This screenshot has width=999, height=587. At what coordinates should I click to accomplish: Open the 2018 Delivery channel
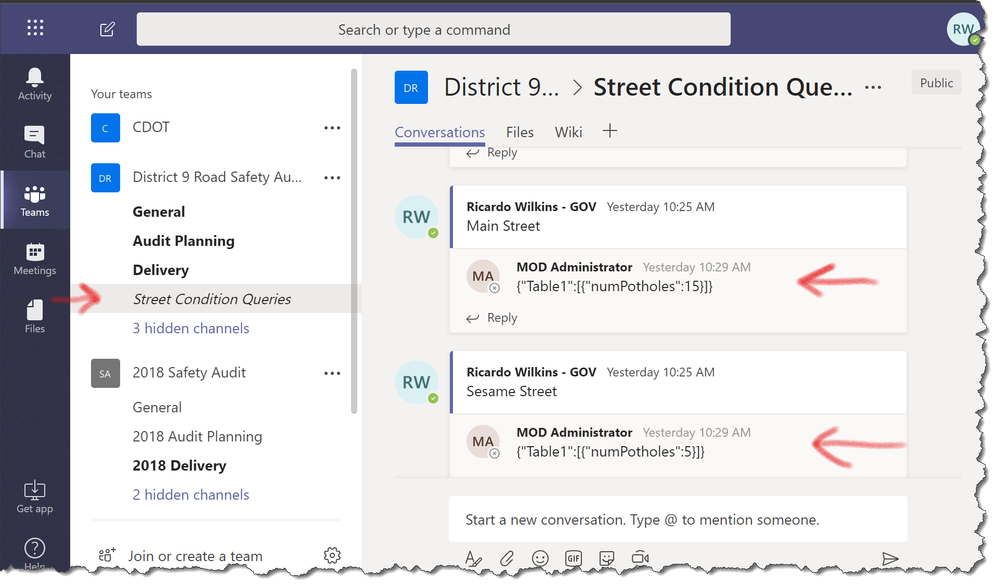click(x=179, y=466)
